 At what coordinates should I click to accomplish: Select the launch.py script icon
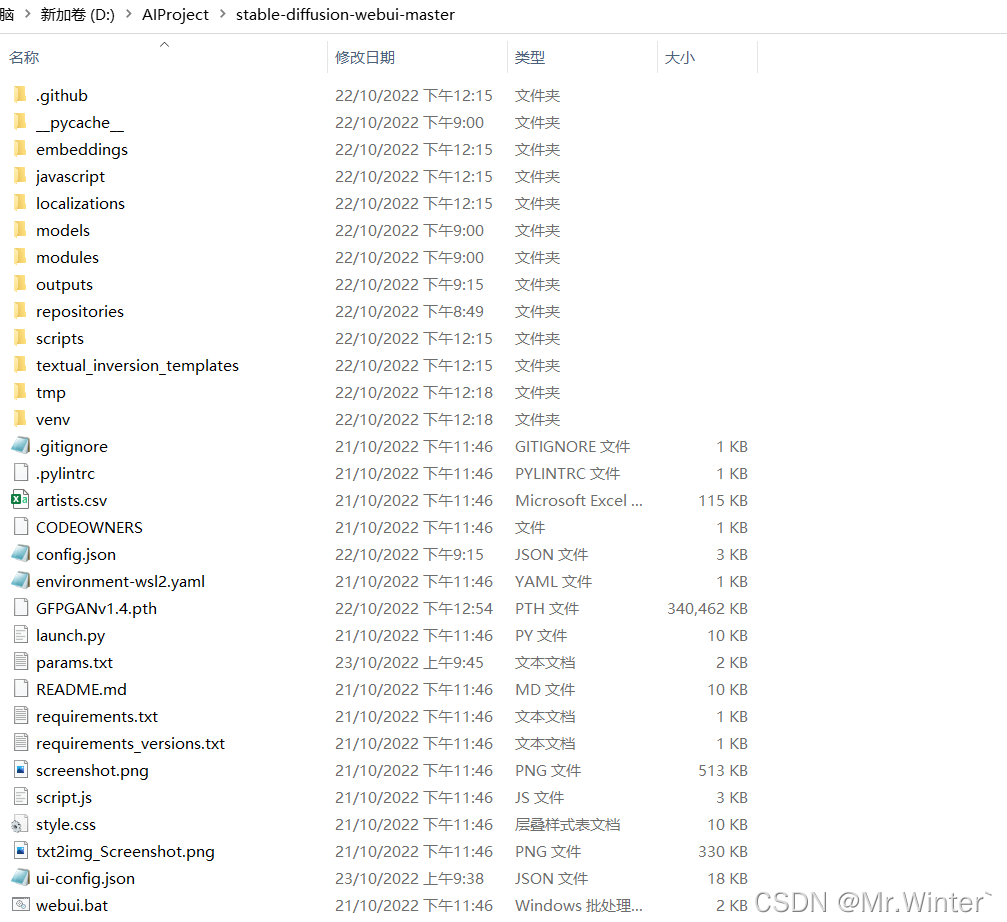pos(20,634)
